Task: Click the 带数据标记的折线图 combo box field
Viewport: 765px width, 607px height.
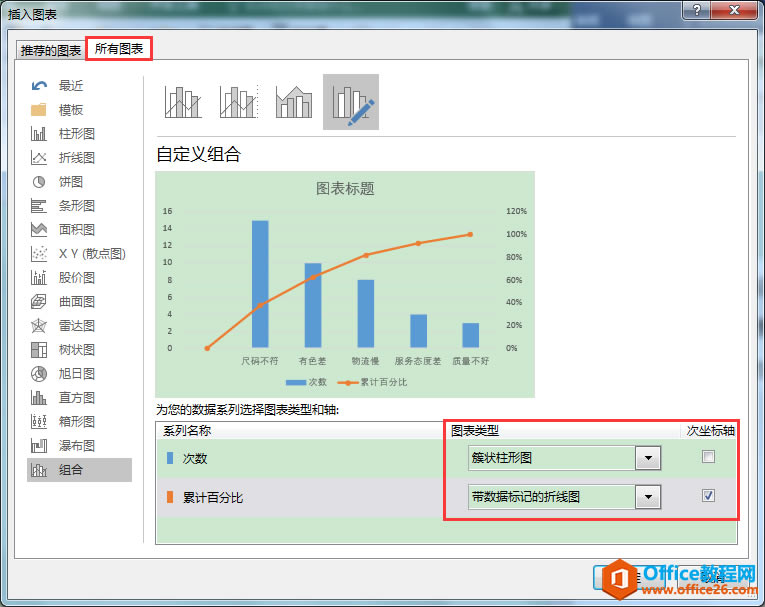Action: 552,497
